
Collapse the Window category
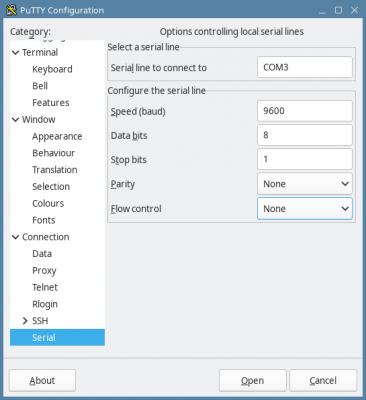(x=15, y=119)
